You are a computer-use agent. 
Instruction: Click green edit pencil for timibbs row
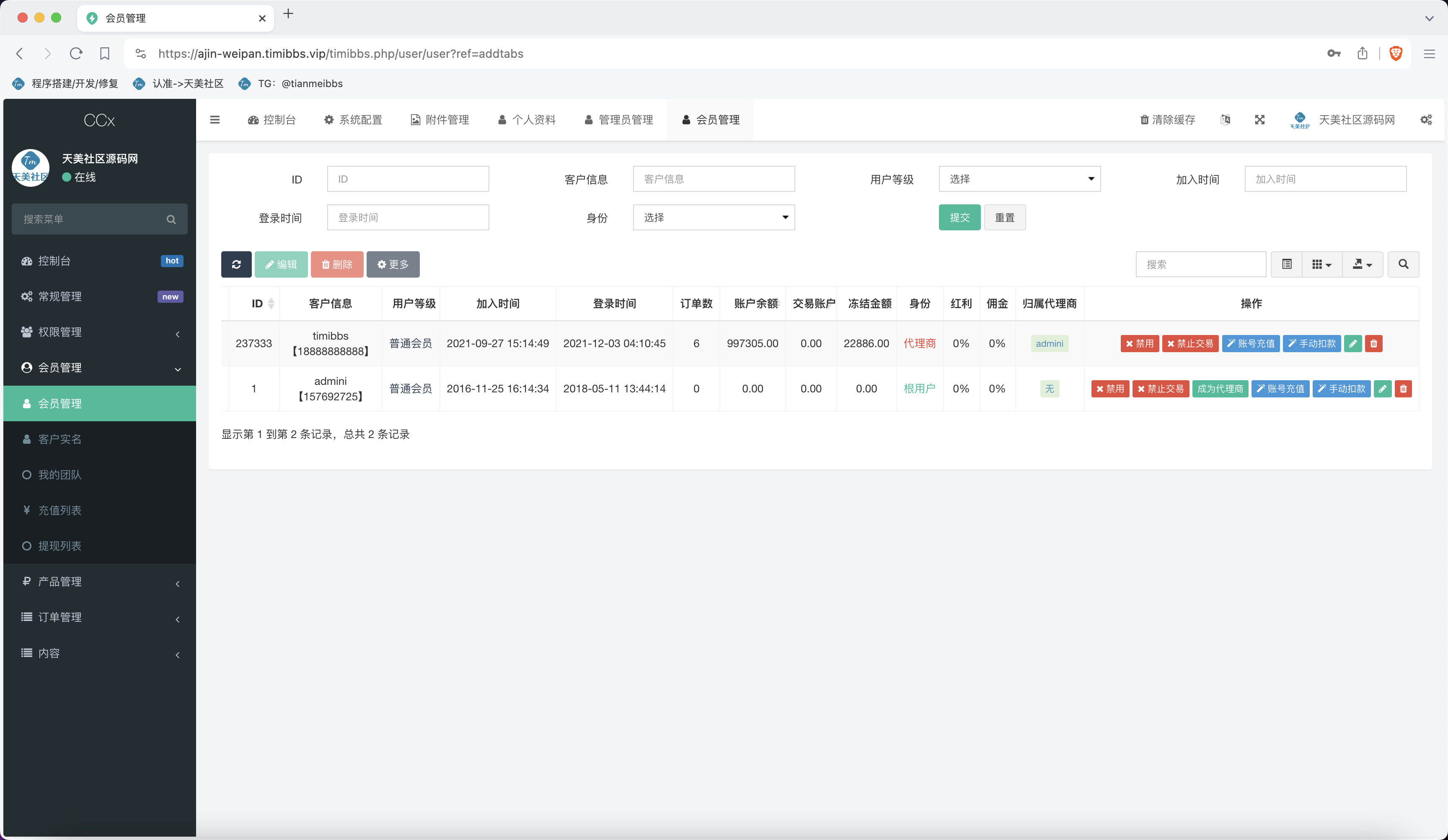click(1353, 343)
